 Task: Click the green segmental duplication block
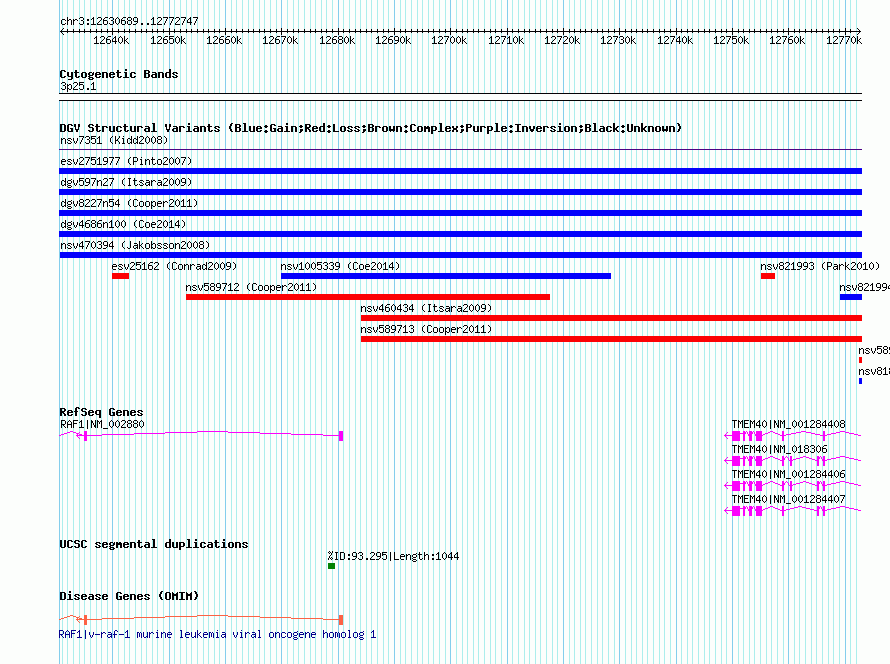pos(331,566)
